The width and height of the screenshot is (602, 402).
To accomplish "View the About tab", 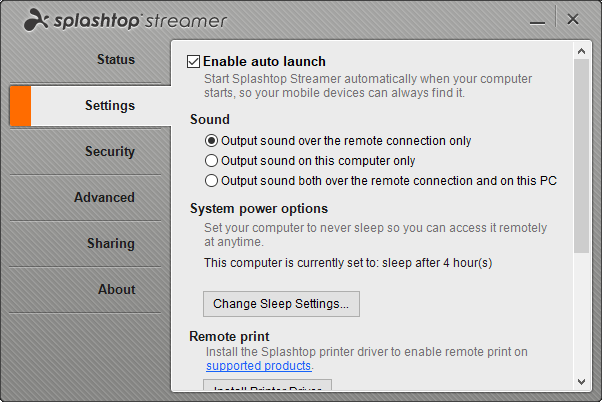I will (x=116, y=289).
